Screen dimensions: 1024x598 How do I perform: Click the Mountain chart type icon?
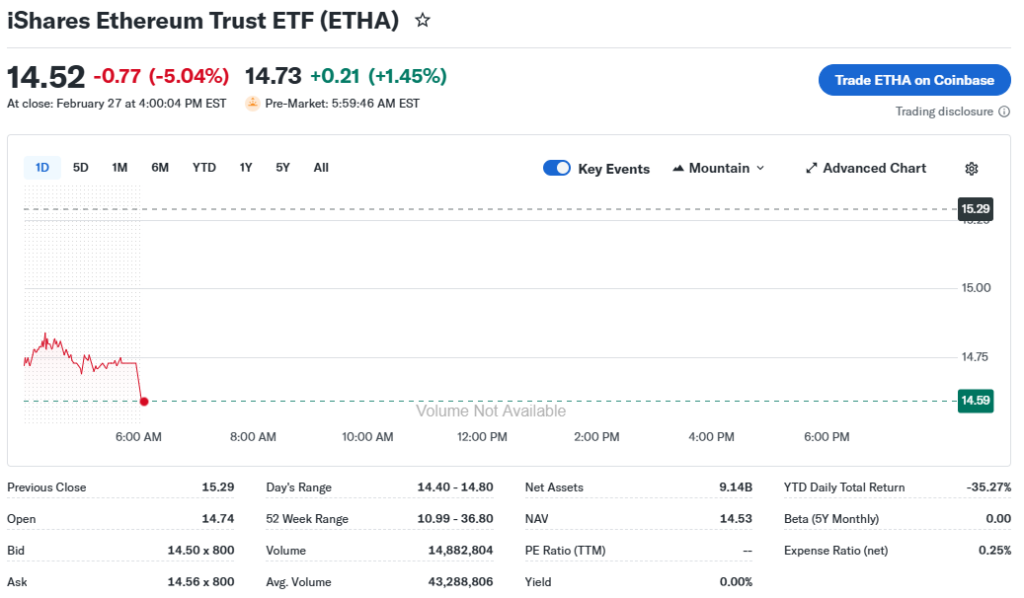tap(679, 168)
